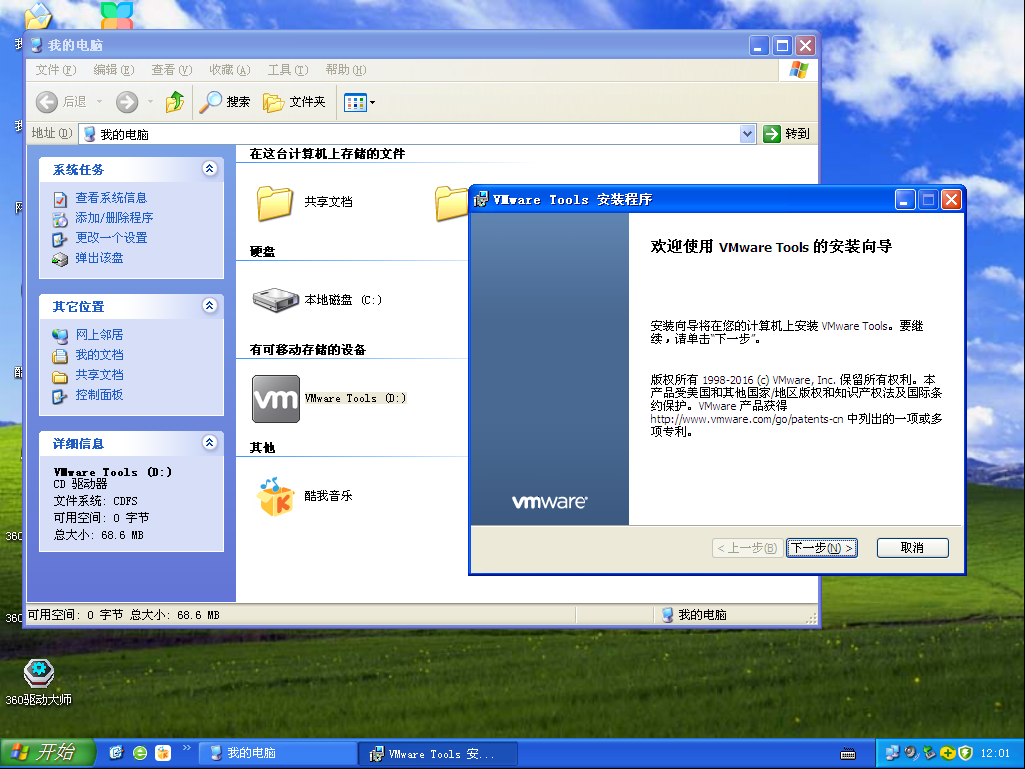Click 弹出该盘 eject link
This screenshot has height=769, width=1025.
[x=99, y=258]
